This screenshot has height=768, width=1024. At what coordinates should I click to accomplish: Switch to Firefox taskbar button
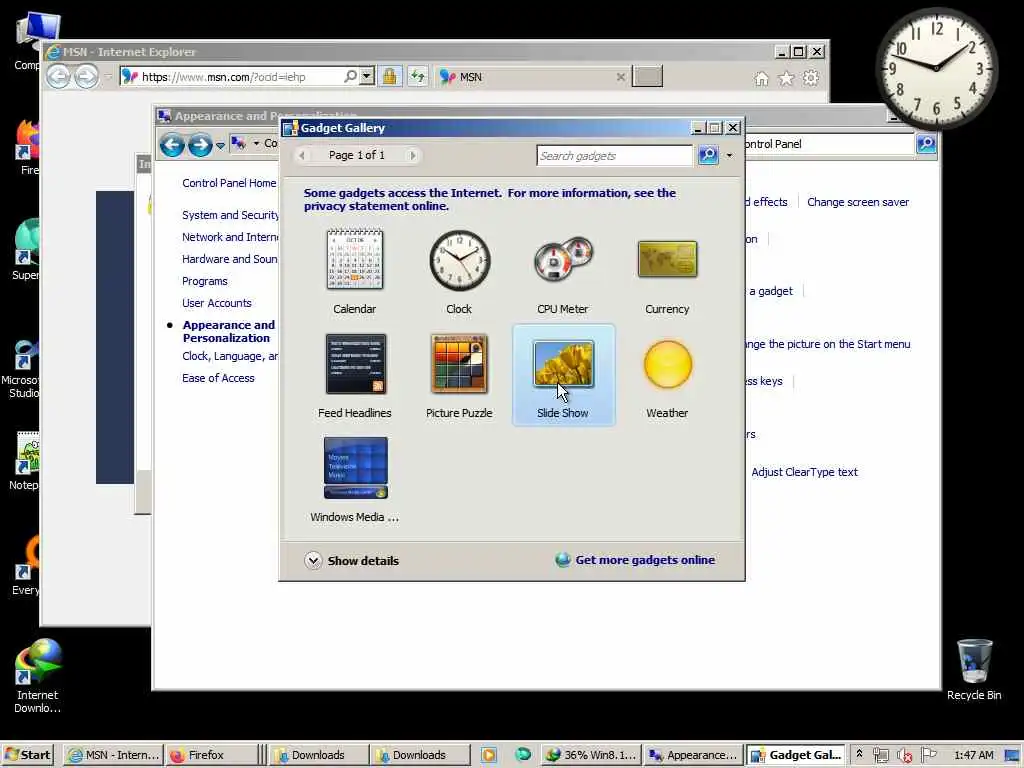(x=211, y=755)
